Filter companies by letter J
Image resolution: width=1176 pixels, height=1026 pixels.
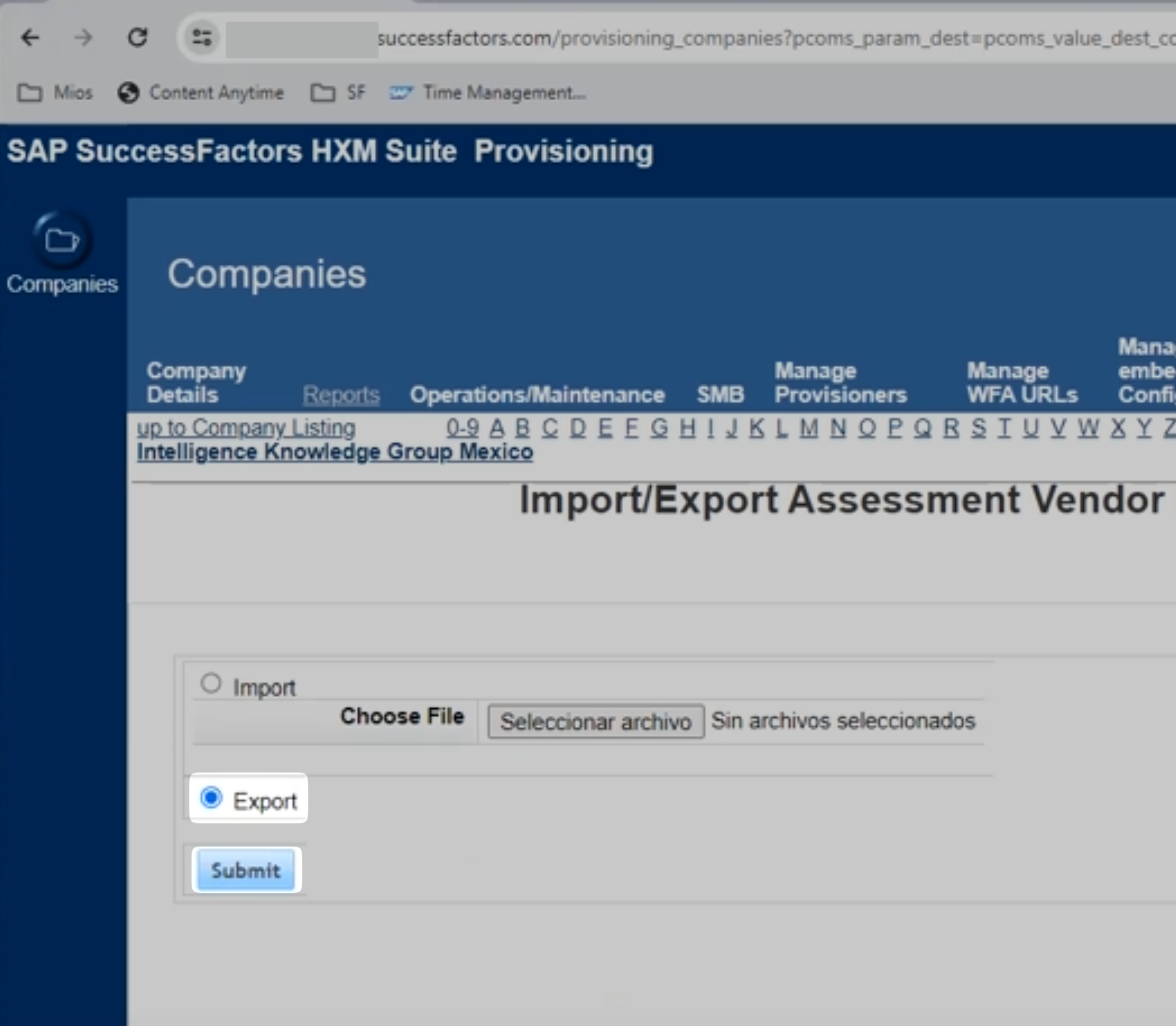click(x=732, y=428)
